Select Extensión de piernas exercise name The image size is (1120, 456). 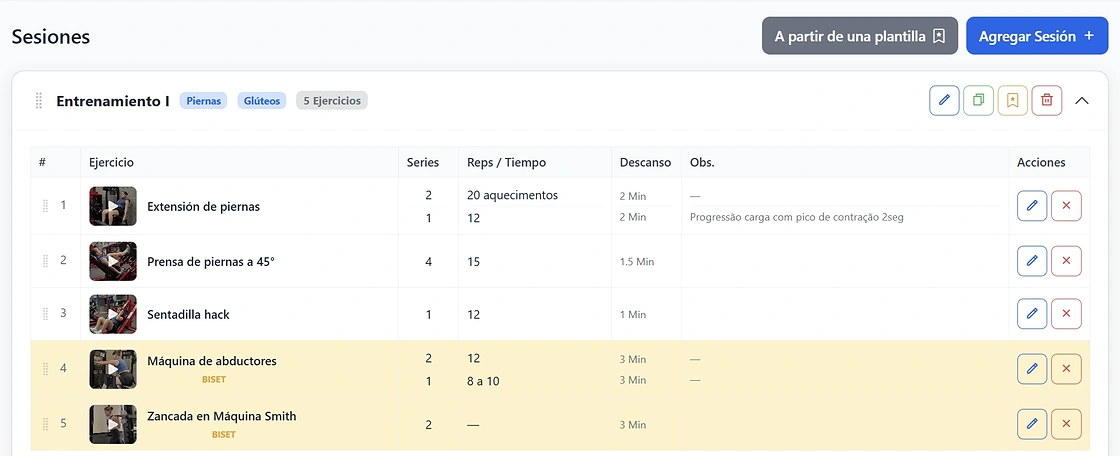point(204,207)
